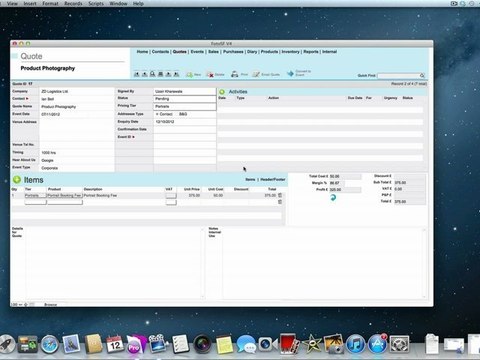Open the Internal navigation link
Image resolution: width=480 pixels, height=360 pixels.
coord(330,52)
